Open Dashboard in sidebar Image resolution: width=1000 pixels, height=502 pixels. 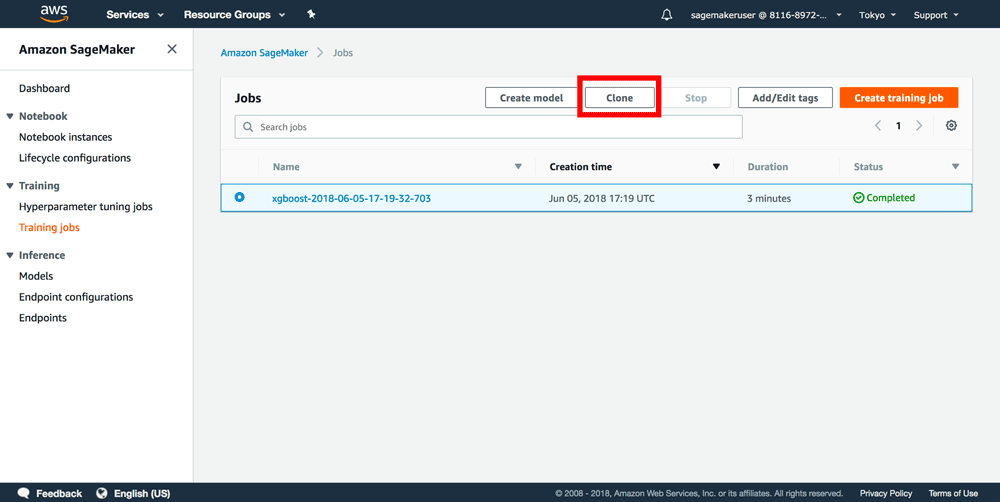pos(45,88)
